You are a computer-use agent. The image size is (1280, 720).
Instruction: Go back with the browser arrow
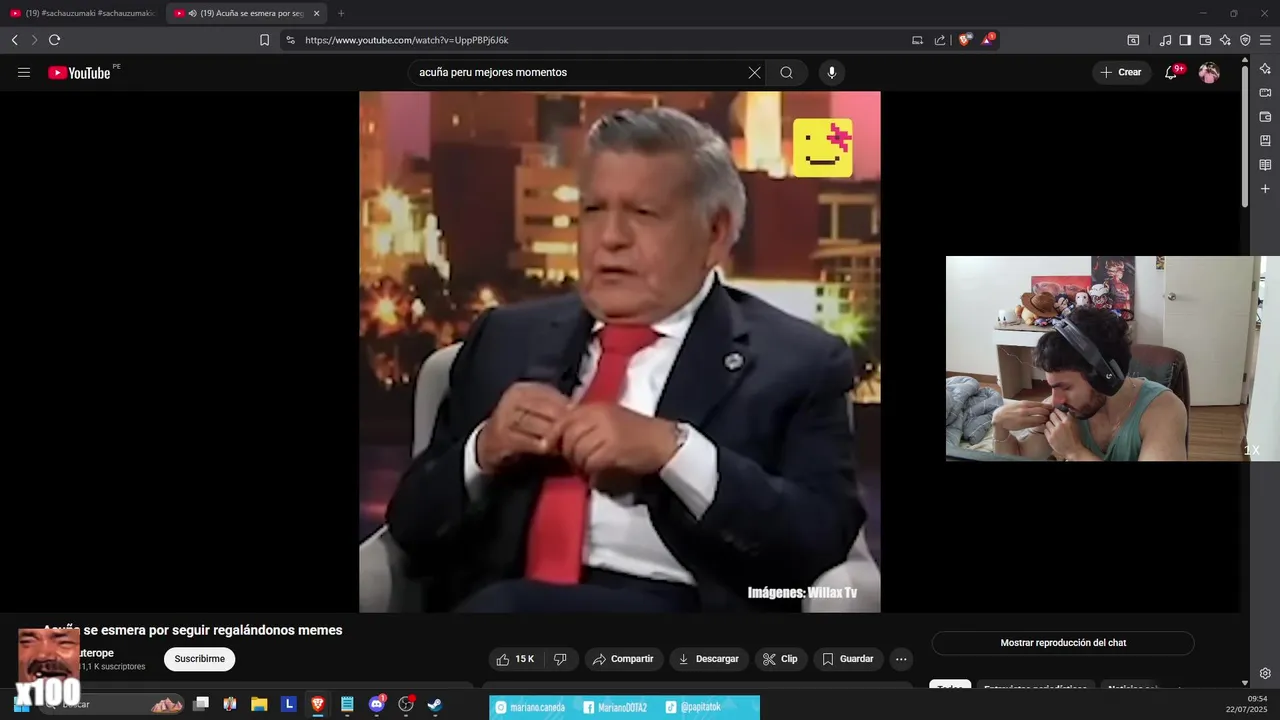click(14, 40)
